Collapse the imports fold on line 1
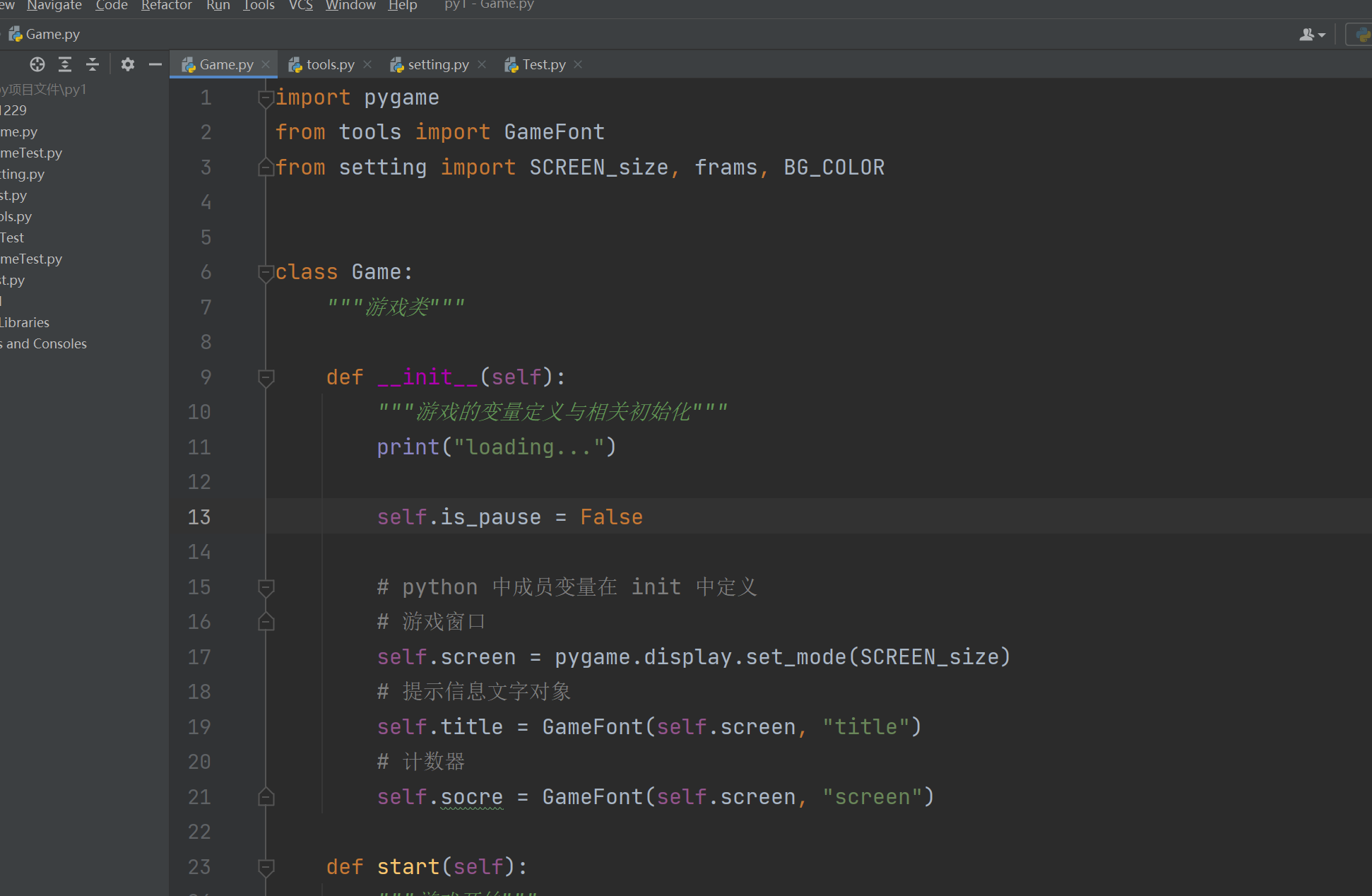 266,98
